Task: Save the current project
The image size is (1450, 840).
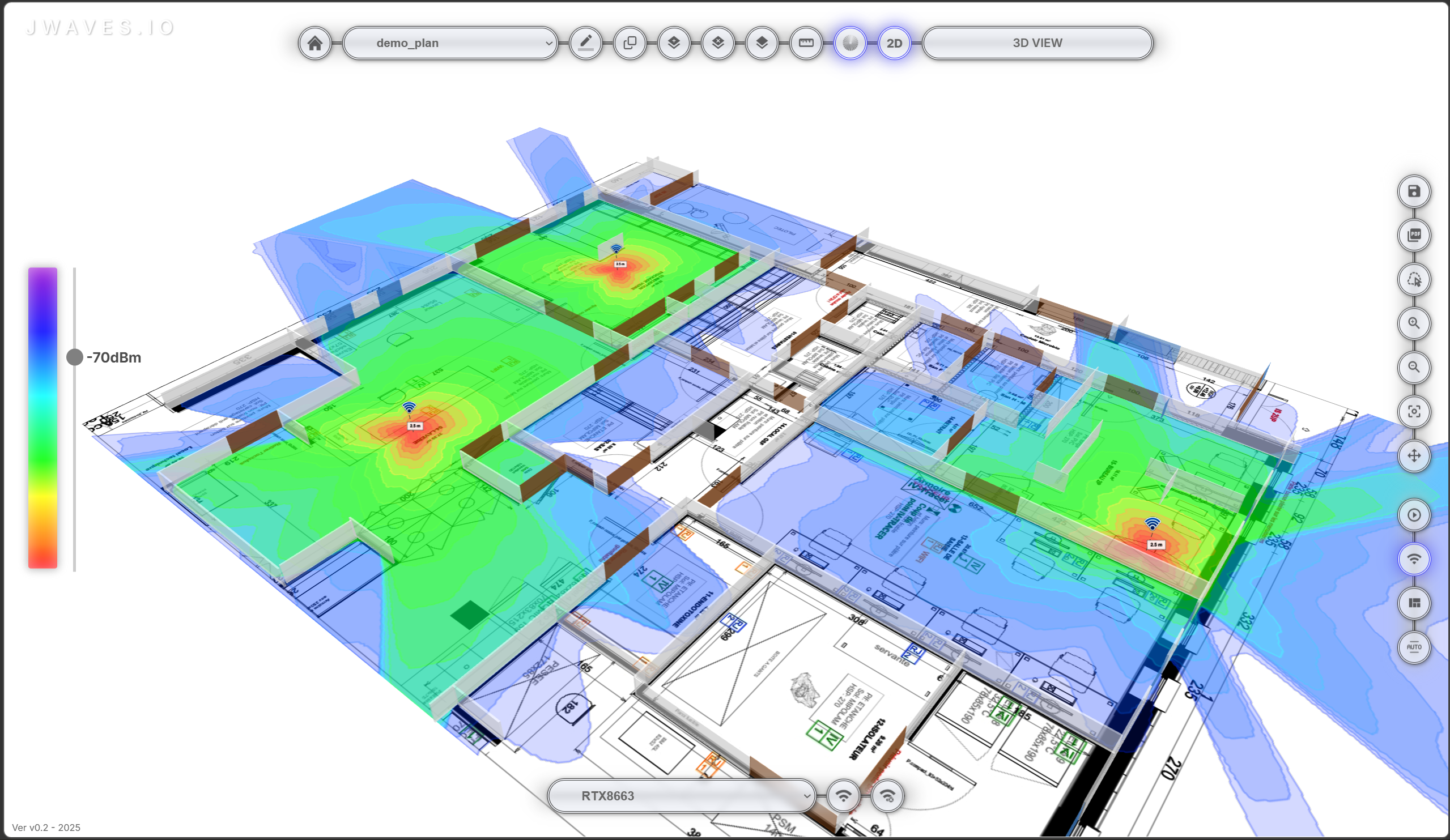Action: click(1414, 191)
